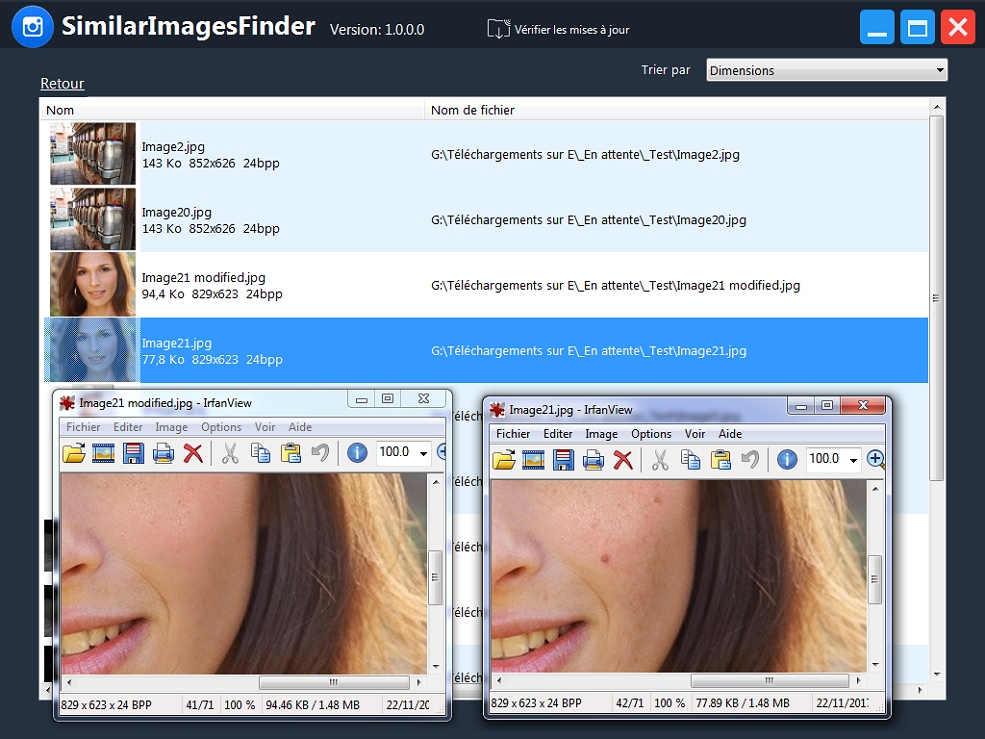
Task: Open Options menu in Image21.jpg window
Action: tap(651, 434)
